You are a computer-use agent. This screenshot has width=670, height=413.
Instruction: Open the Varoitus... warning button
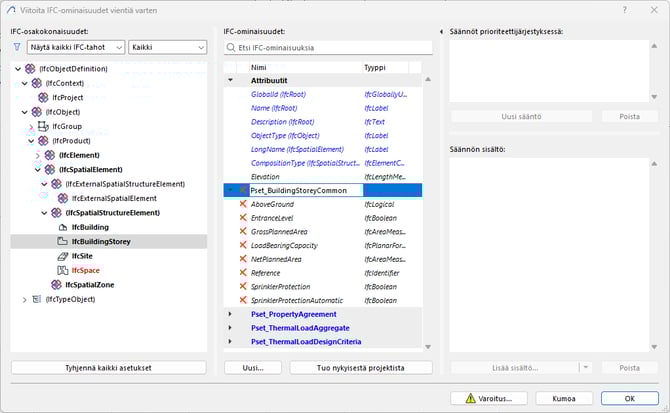tap(488, 398)
